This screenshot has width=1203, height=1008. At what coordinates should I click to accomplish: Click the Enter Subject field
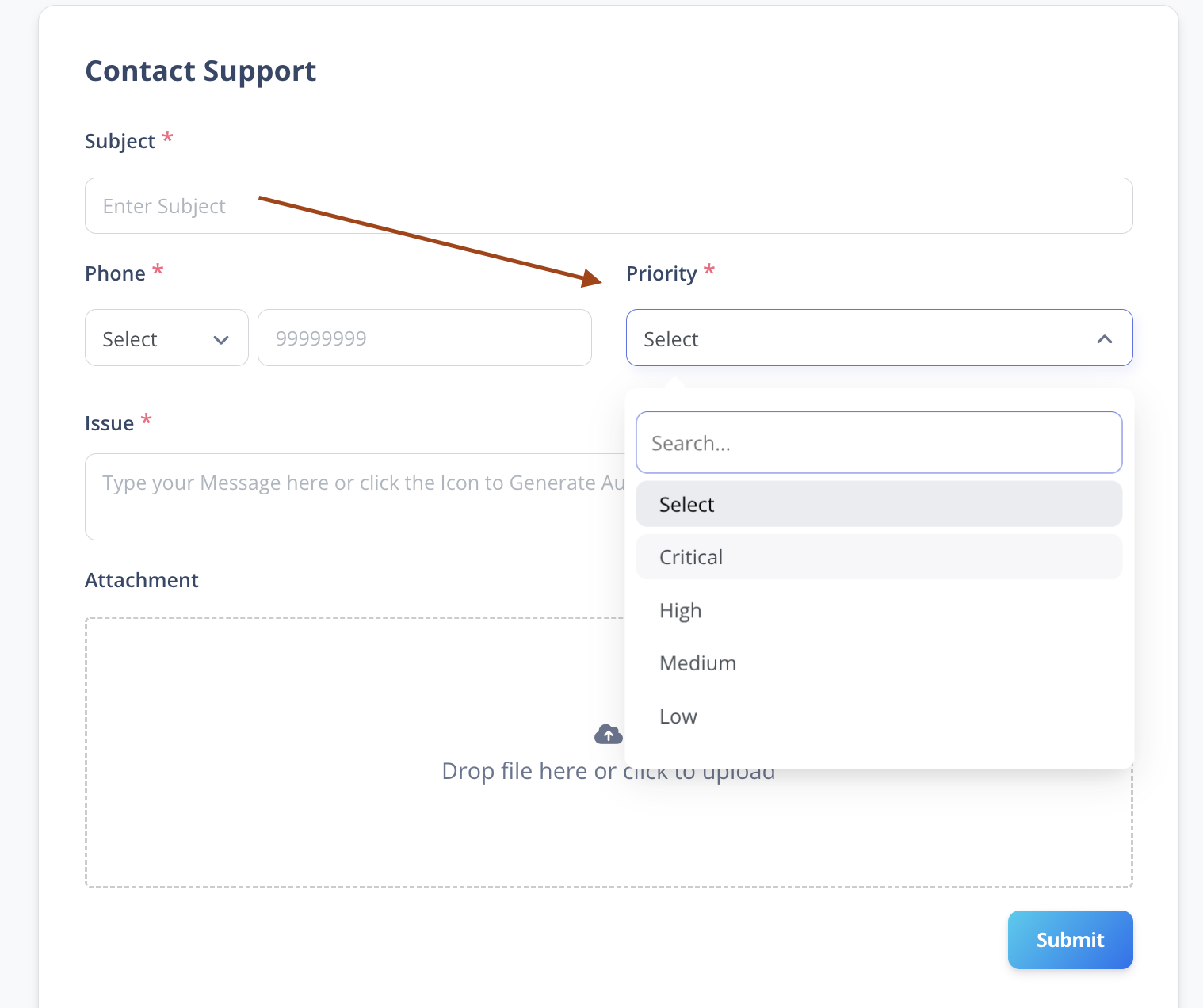pos(609,206)
